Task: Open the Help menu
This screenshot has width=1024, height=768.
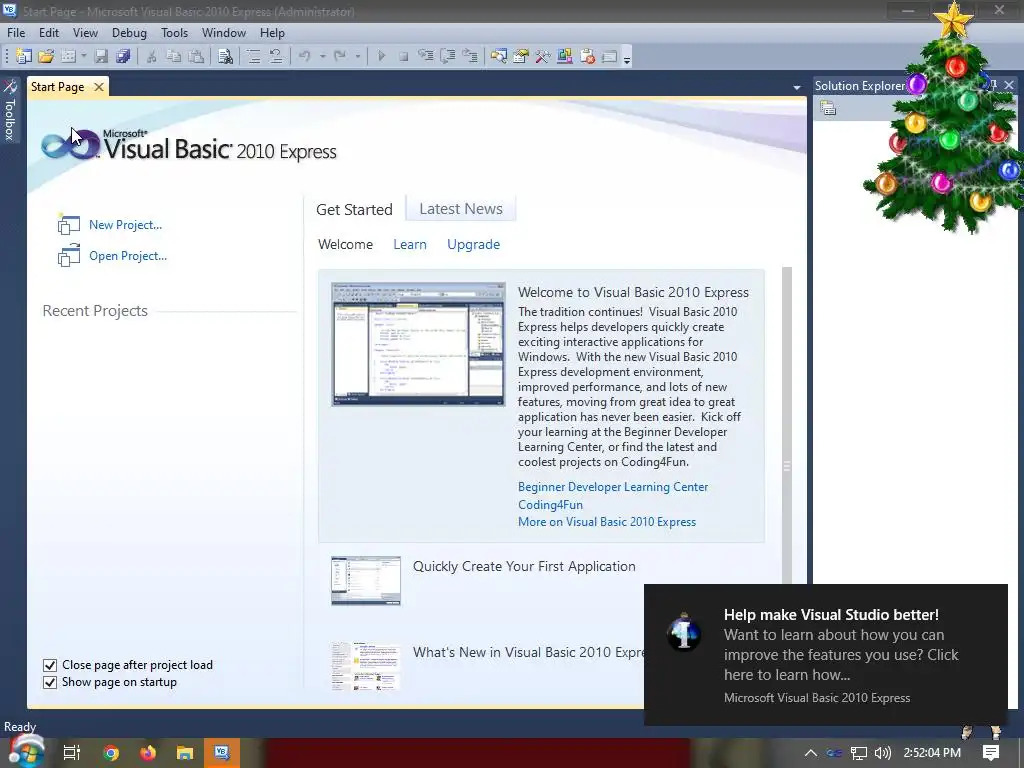Action: (272, 33)
